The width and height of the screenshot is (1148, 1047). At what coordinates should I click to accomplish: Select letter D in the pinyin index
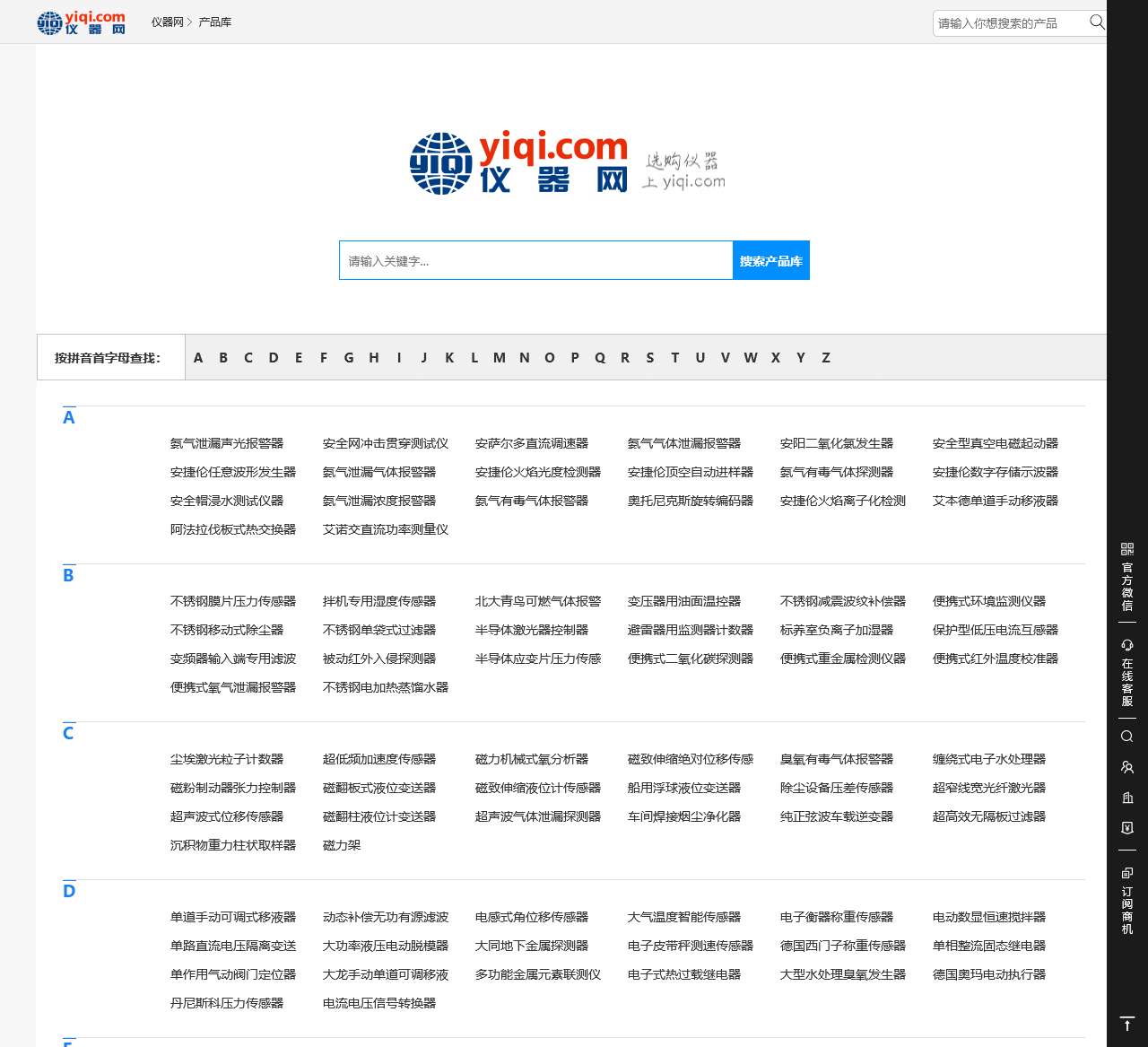[274, 357]
